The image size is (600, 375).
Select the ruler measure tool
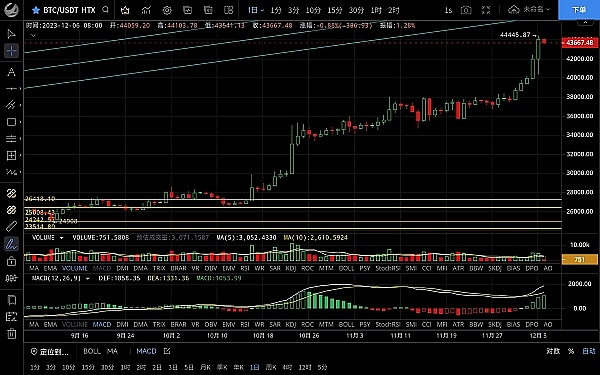tap(11, 226)
